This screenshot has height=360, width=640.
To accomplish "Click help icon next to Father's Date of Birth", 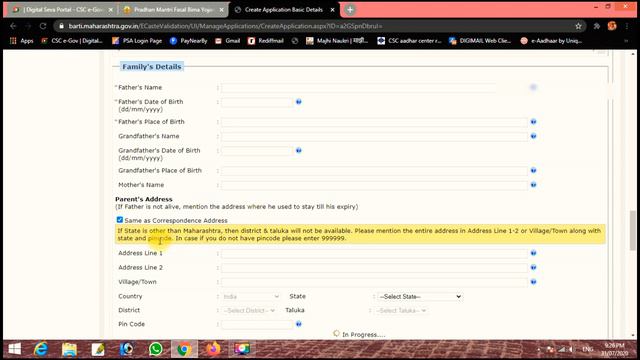I will pos(298,102).
